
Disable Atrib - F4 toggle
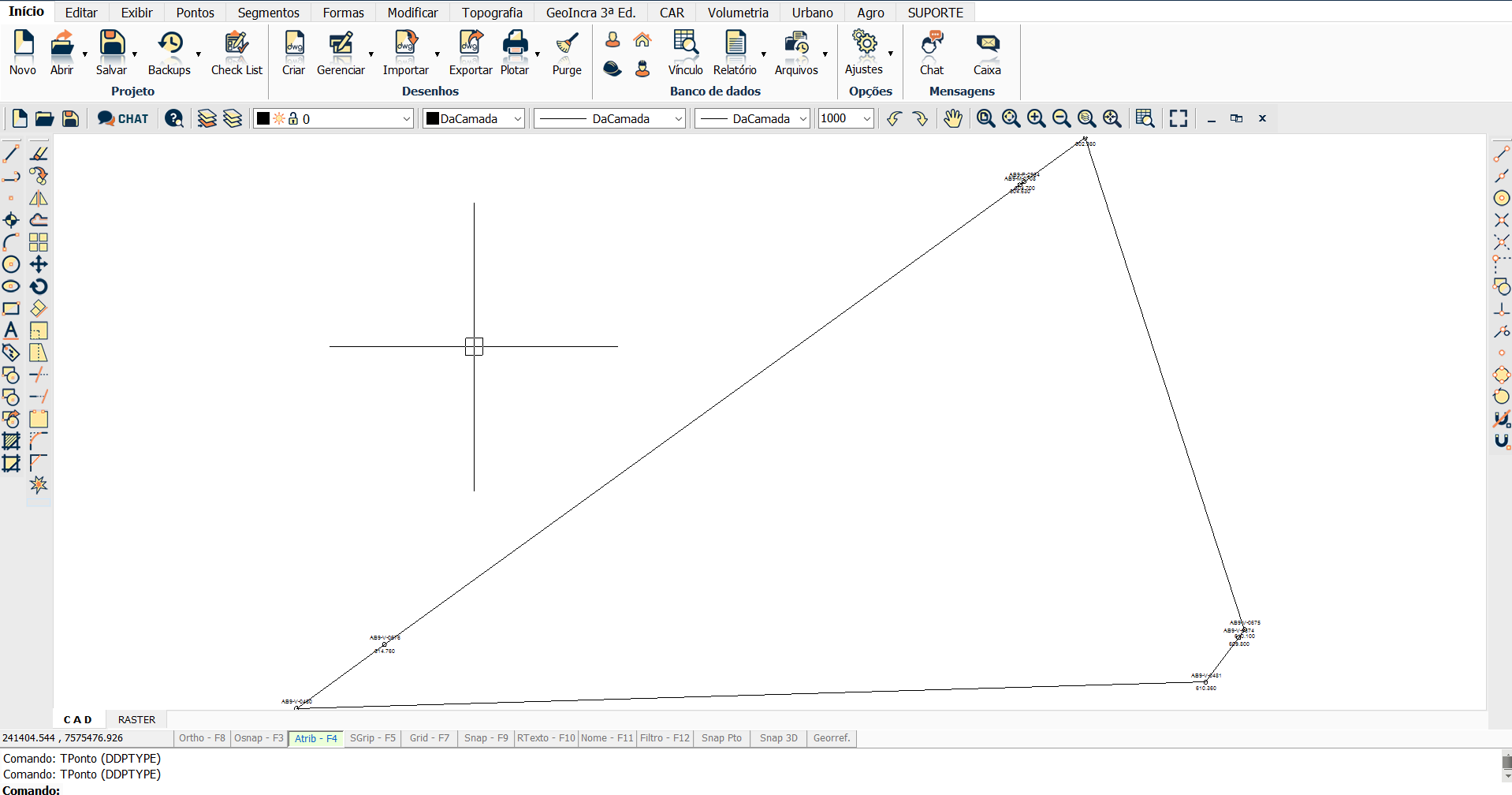tap(315, 738)
